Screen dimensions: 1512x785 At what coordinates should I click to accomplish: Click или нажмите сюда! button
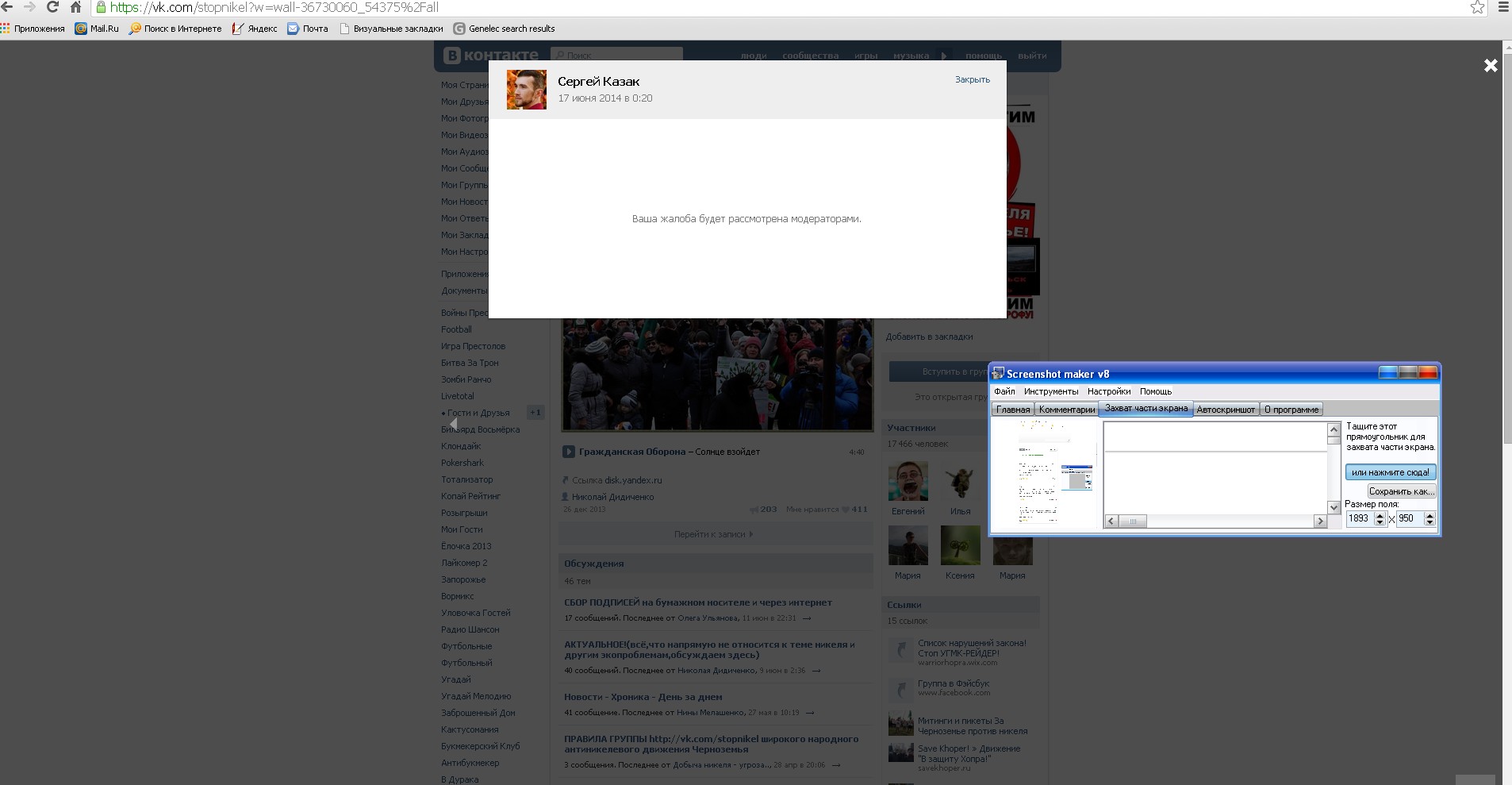[1391, 472]
